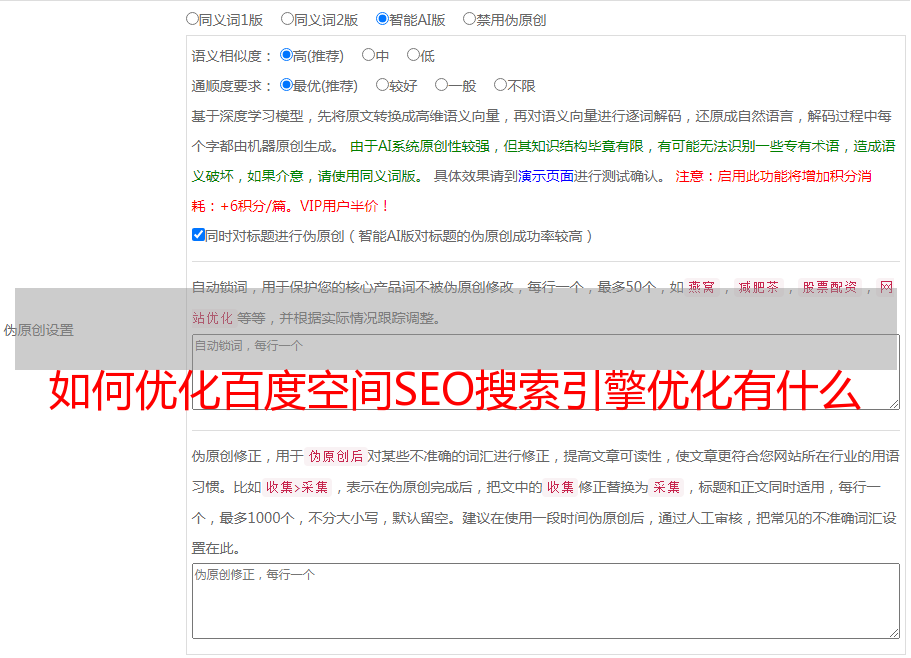Select the 同义词1版 radio option
Viewport: 911px width, 658px height.
click(192, 19)
